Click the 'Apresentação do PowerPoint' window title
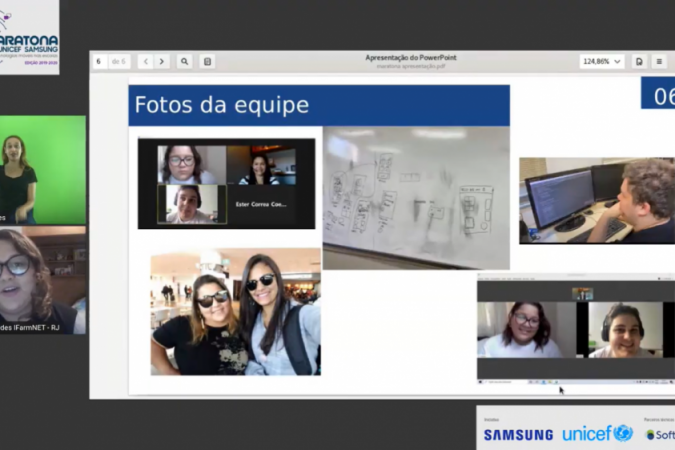The width and height of the screenshot is (675, 450). pos(411,58)
